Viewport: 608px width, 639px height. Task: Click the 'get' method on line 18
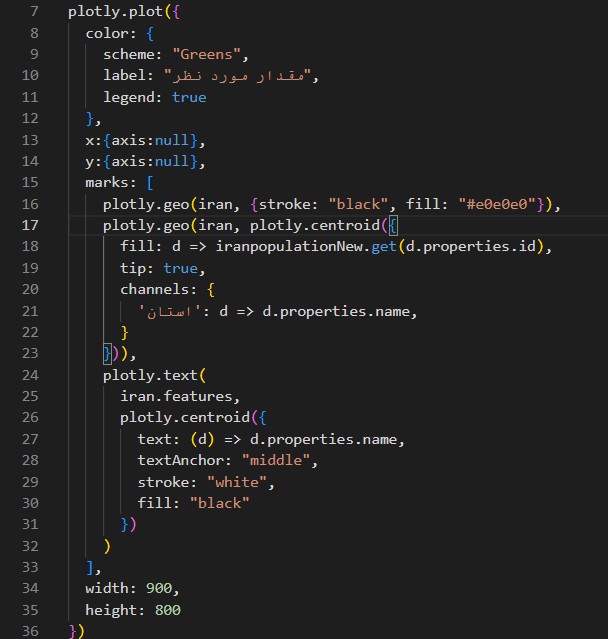(384, 247)
